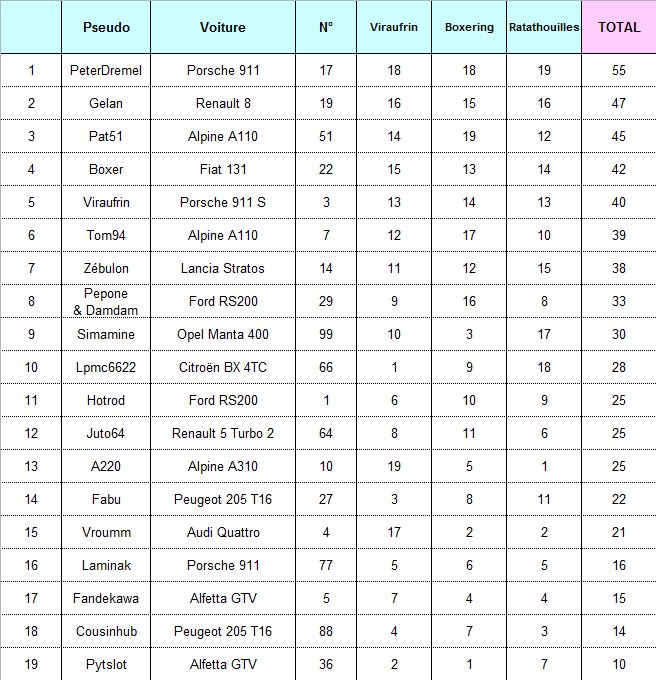Click the Fiat 131 cell
The width and height of the screenshot is (656, 680).
click(223, 170)
